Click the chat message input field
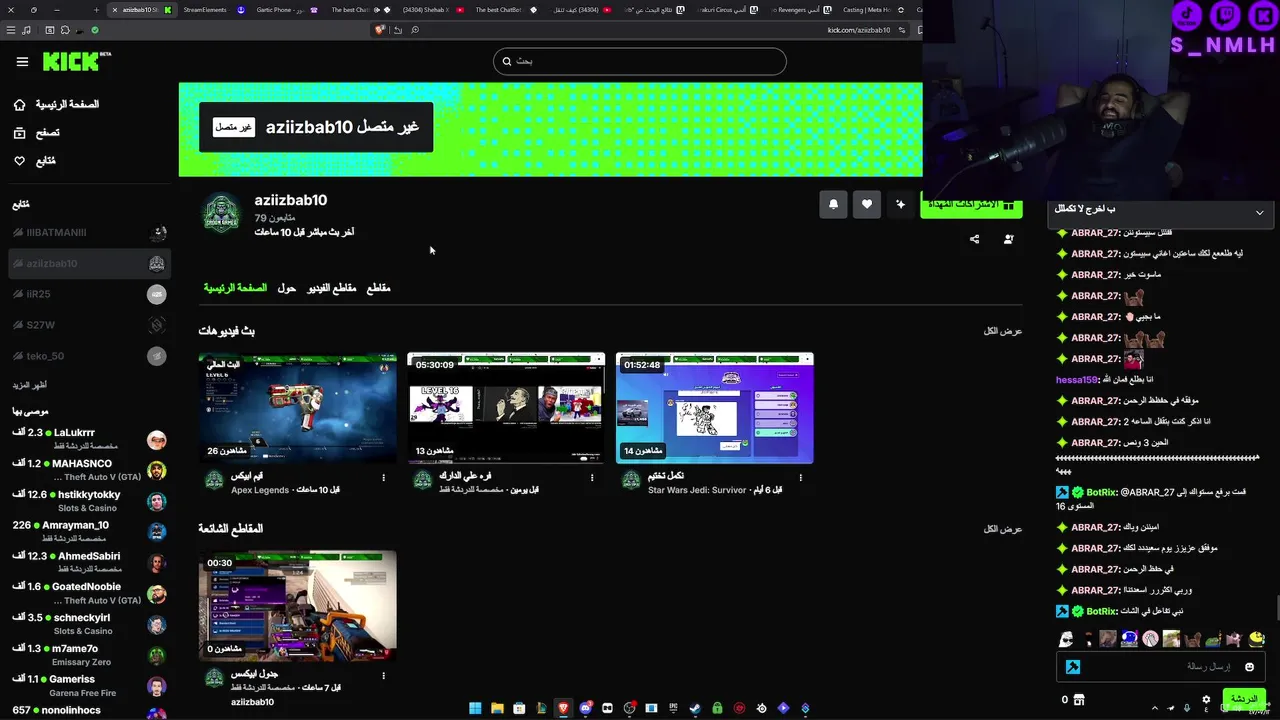Screen dimensions: 1280x720 tap(1160, 667)
